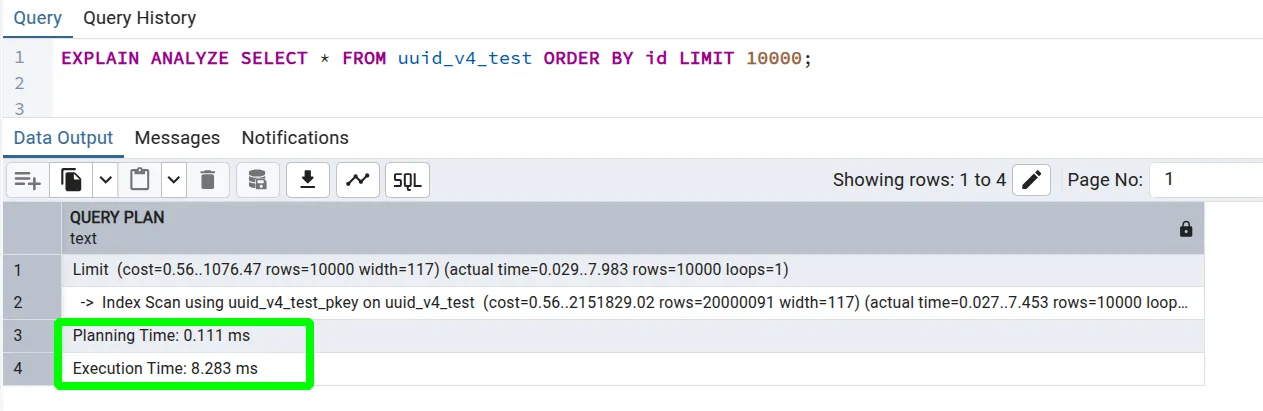Click the Add row icon
The height and width of the screenshot is (411, 1263).
pos(27,180)
